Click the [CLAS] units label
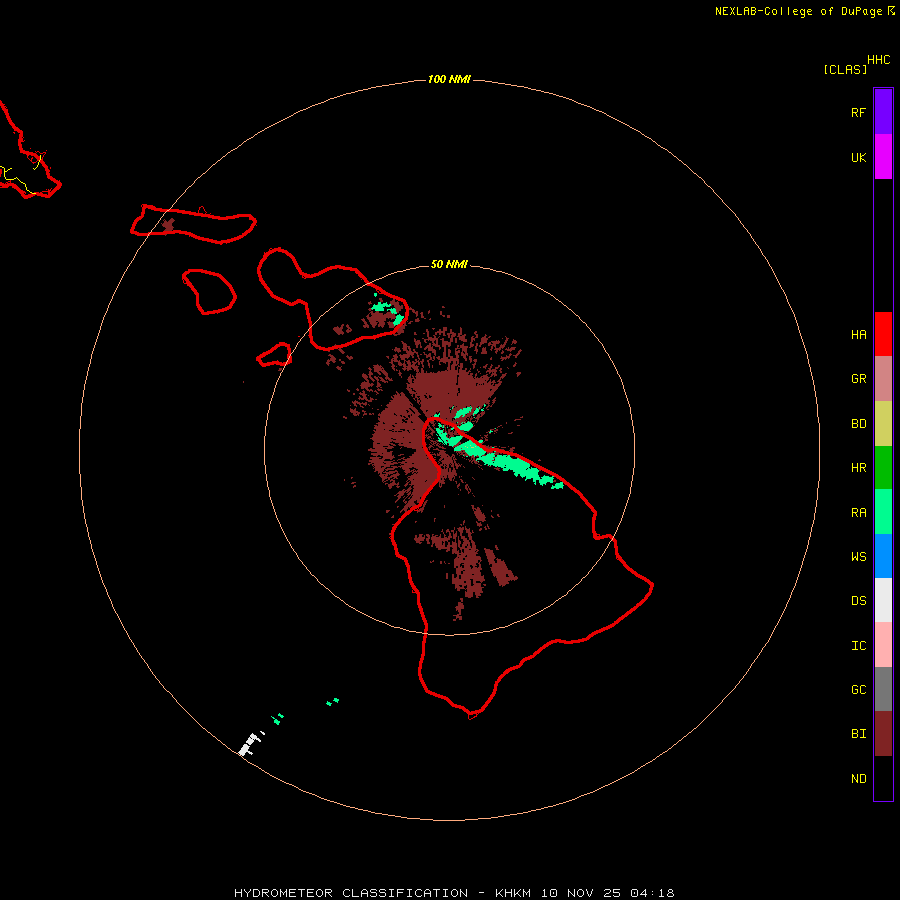Screen dimensions: 900x900 click(x=845, y=70)
